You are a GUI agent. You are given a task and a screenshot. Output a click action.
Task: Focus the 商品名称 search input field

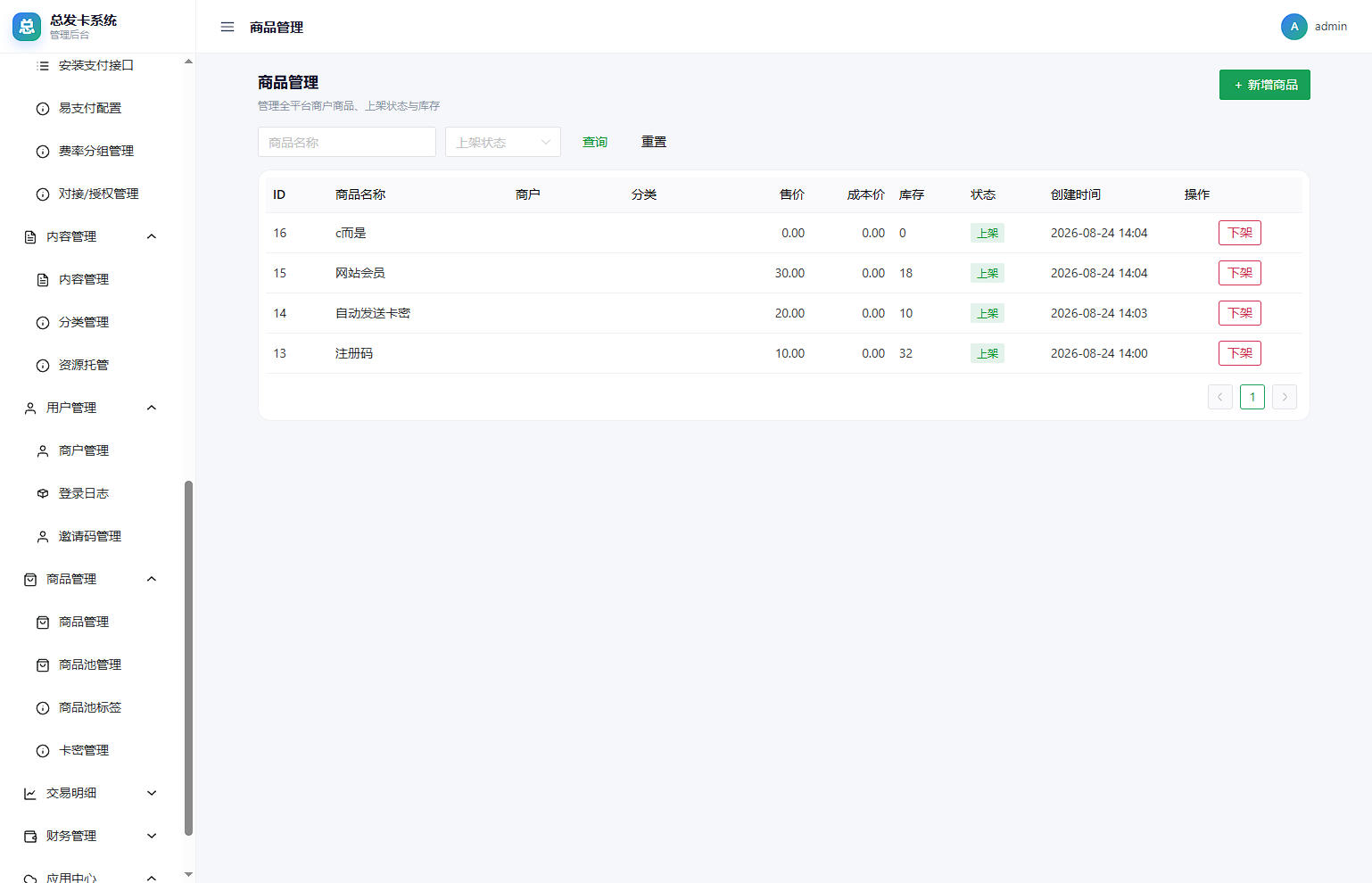(347, 142)
